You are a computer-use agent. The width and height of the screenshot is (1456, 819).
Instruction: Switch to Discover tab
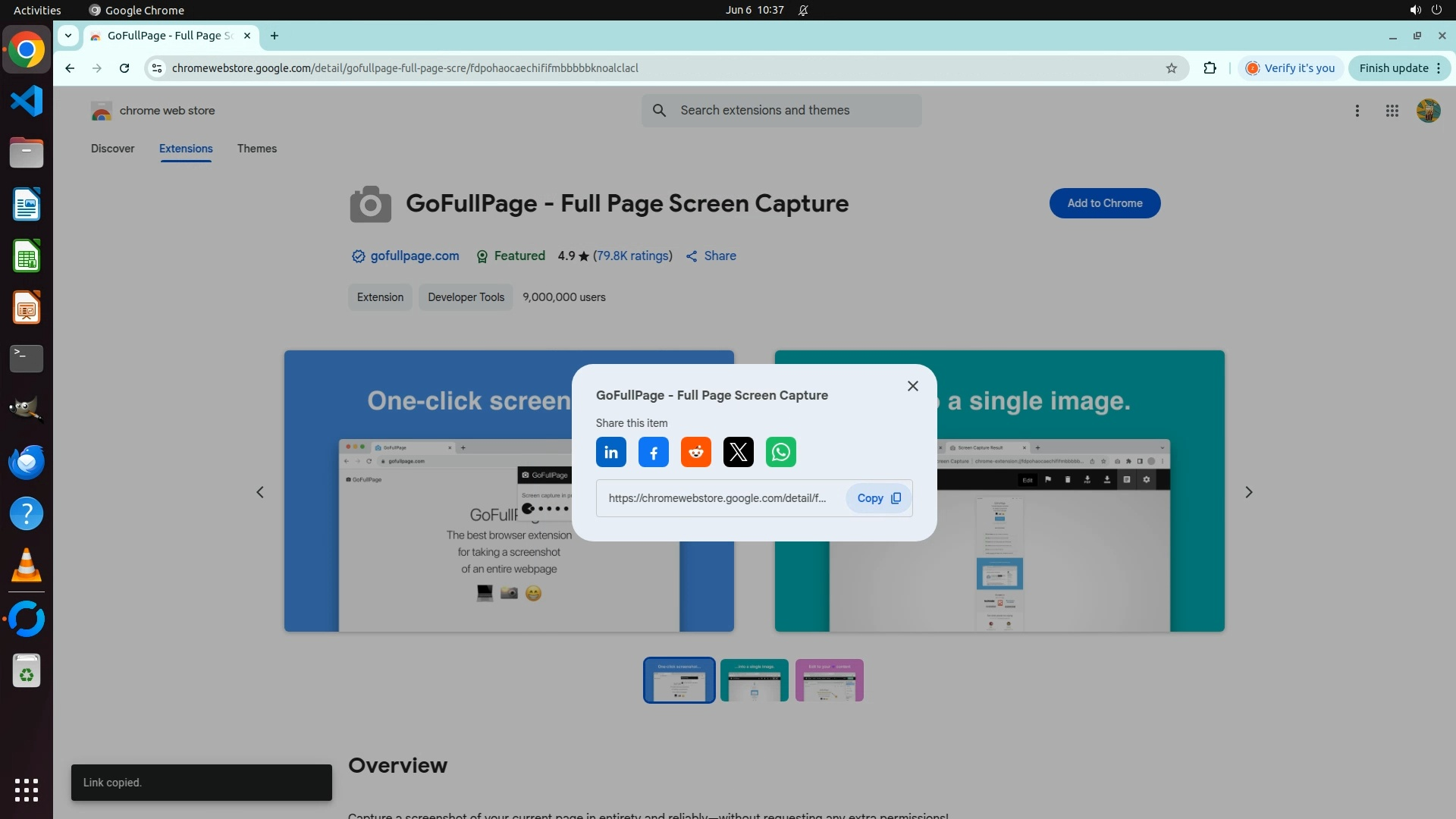coord(112,149)
